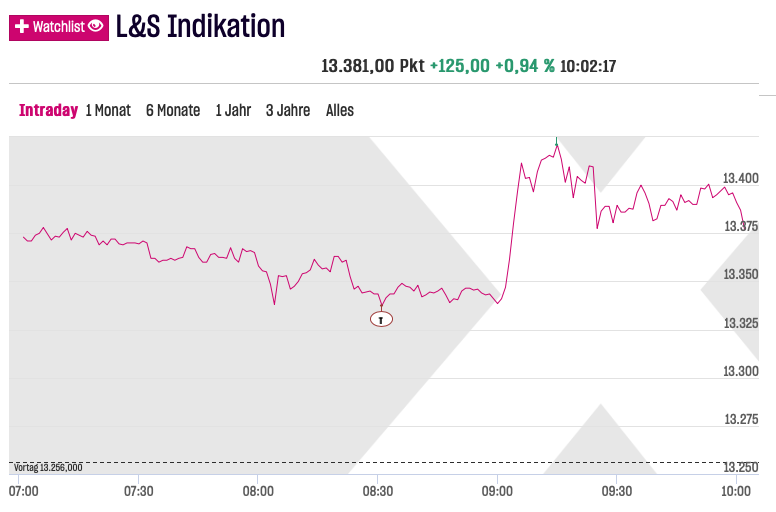Click the 13.400 price axis label
Viewport: 776px width, 512px height.
[741, 178]
